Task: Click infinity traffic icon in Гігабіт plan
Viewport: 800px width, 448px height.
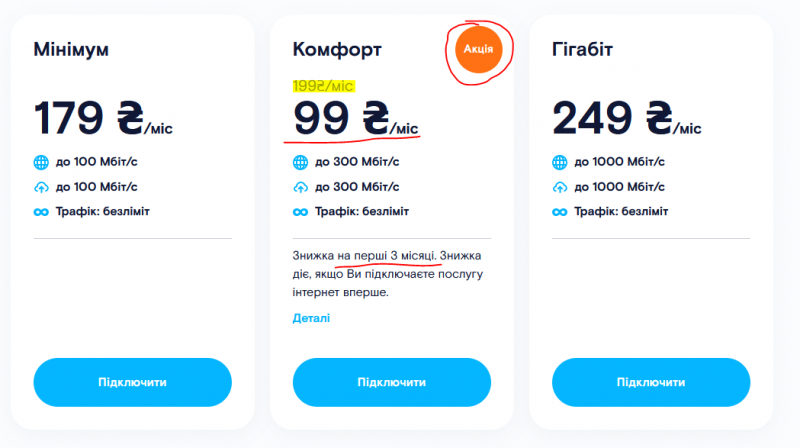Action: coord(560,211)
